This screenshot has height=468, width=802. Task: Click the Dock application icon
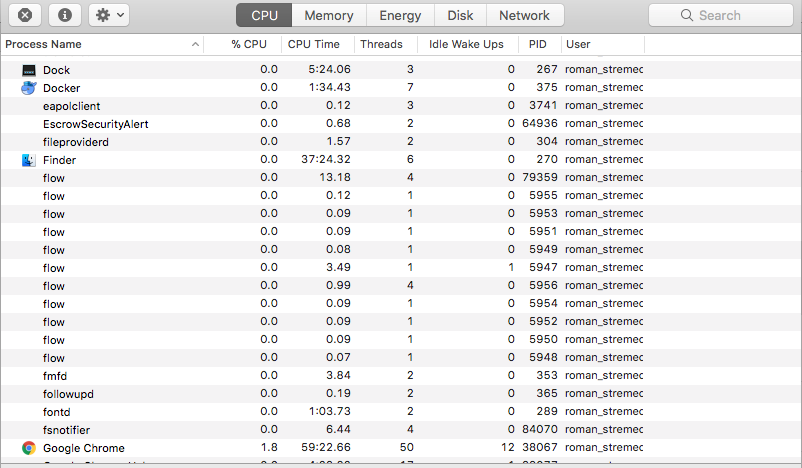(x=29, y=70)
